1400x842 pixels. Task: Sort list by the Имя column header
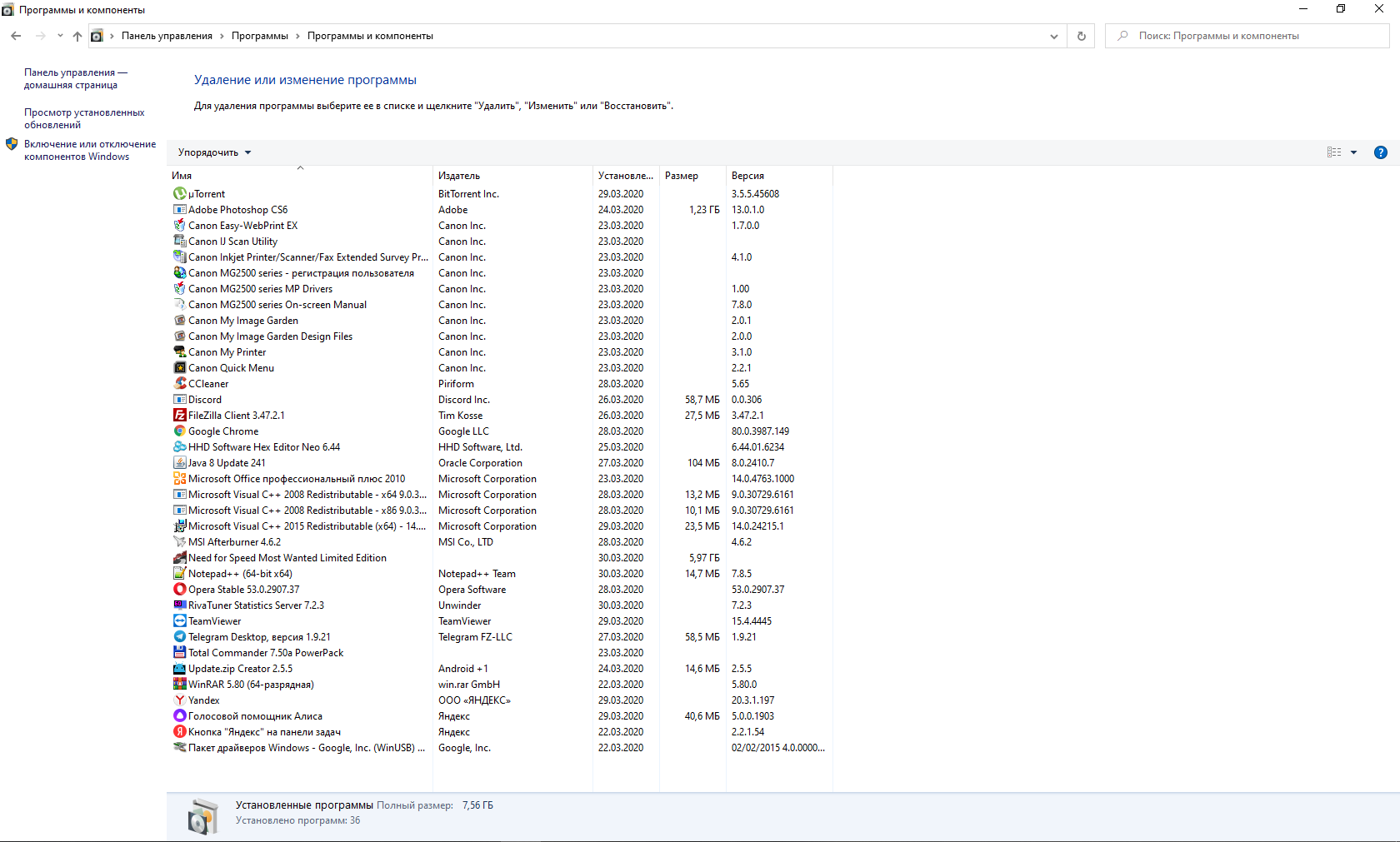(x=300, y=176)
